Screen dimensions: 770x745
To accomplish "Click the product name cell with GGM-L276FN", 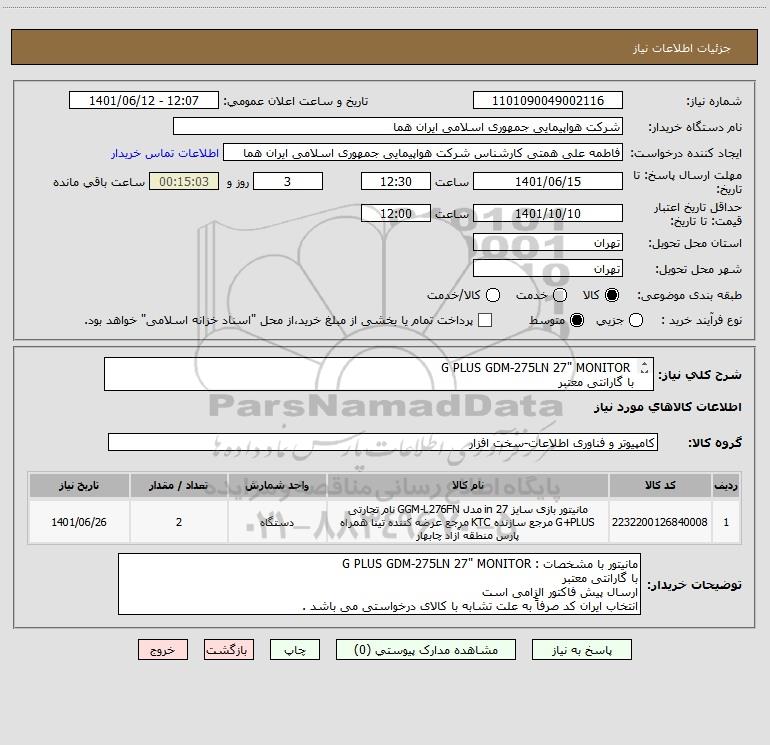I will pos(468,522).
